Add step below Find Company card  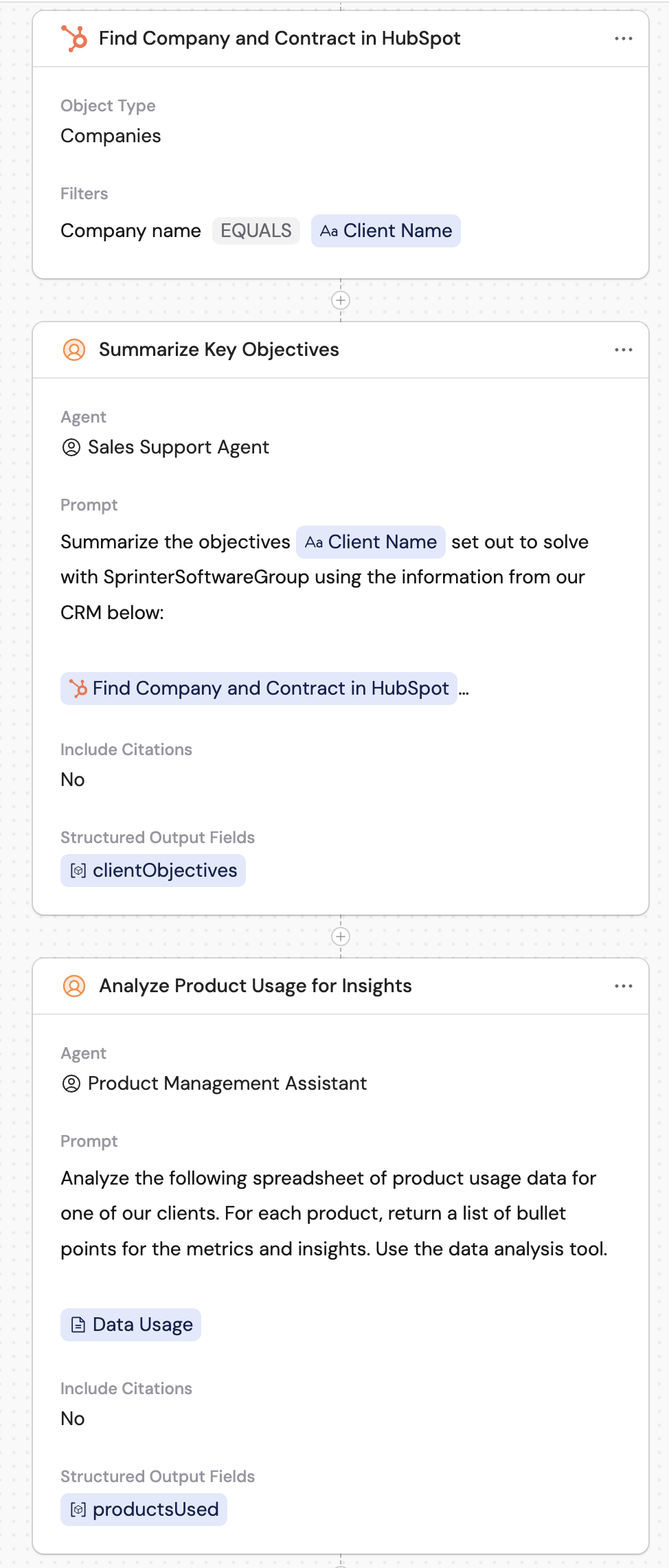pos(341,300)
